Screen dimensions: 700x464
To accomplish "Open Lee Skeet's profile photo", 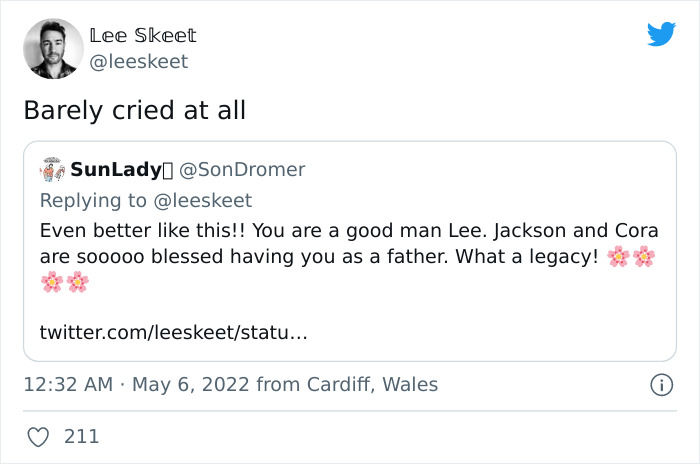I will click(52, 48).
